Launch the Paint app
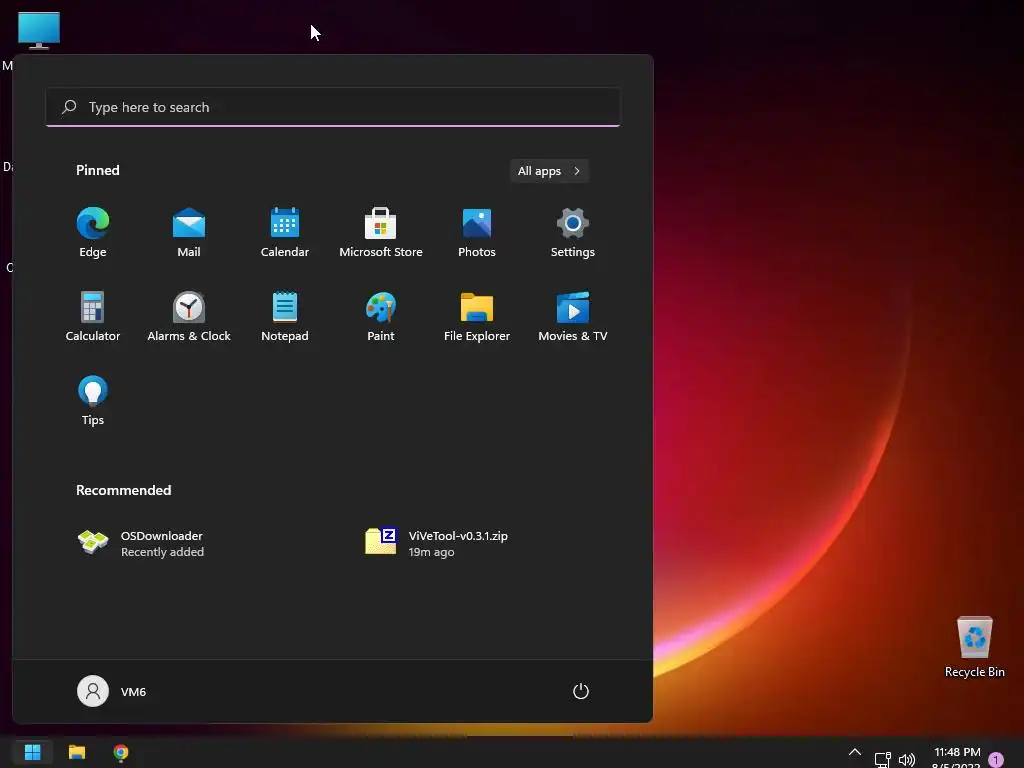The image size is (1024, 768). coord(381,316)
